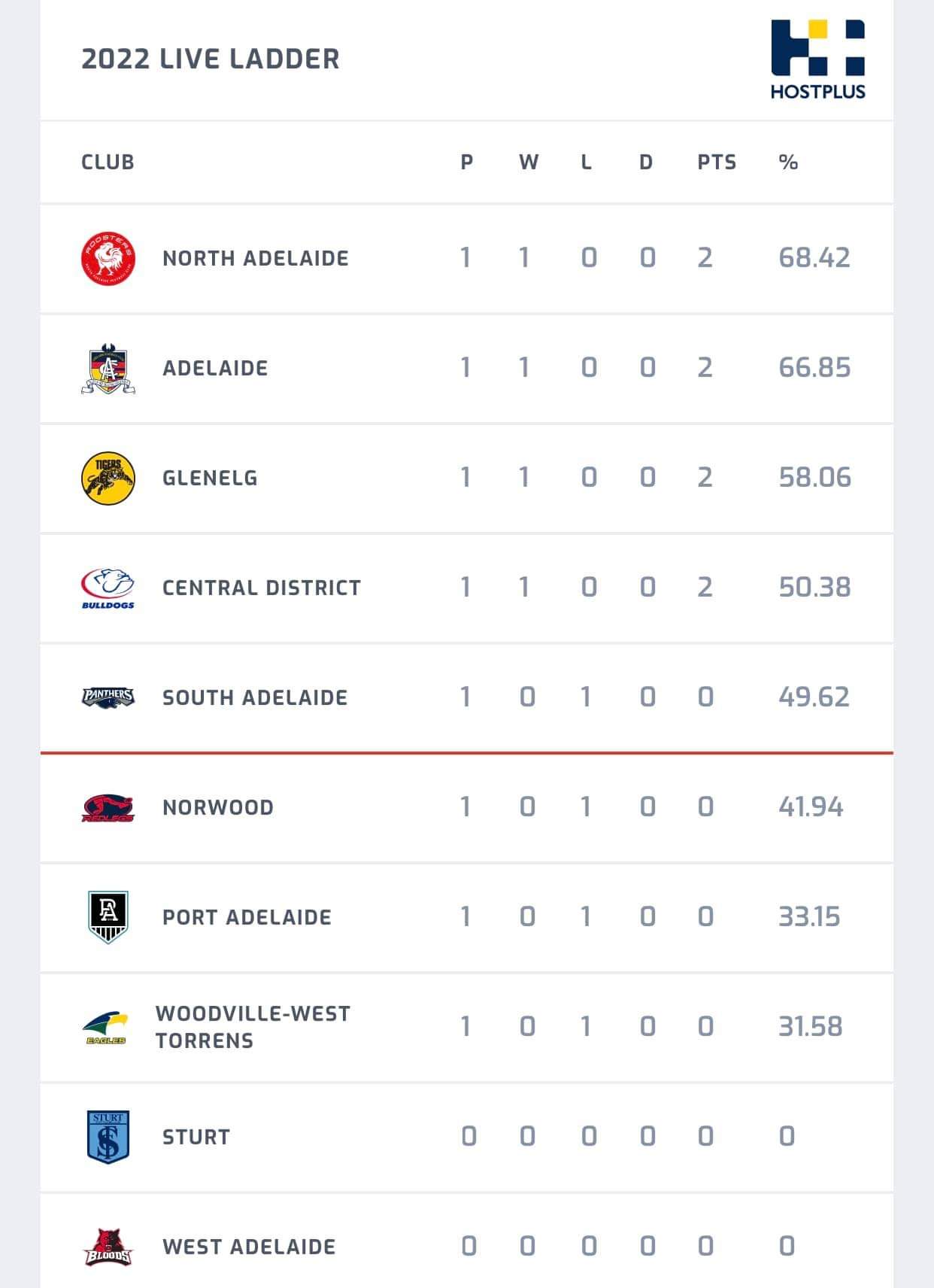
Task: Select the Central District Bulldogs logo
Action: tap(108, 588)
